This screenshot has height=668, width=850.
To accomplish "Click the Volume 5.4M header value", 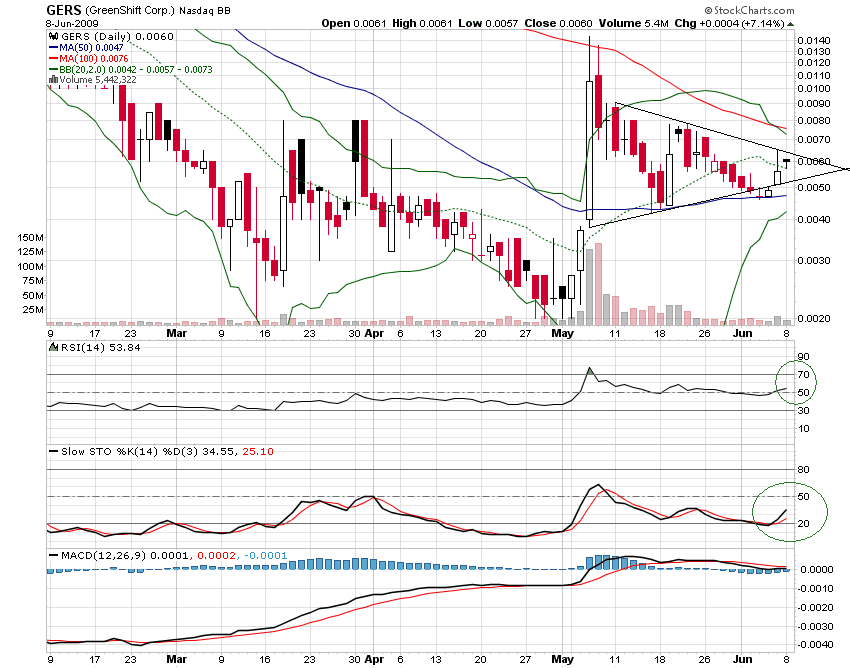I will 633,23.
